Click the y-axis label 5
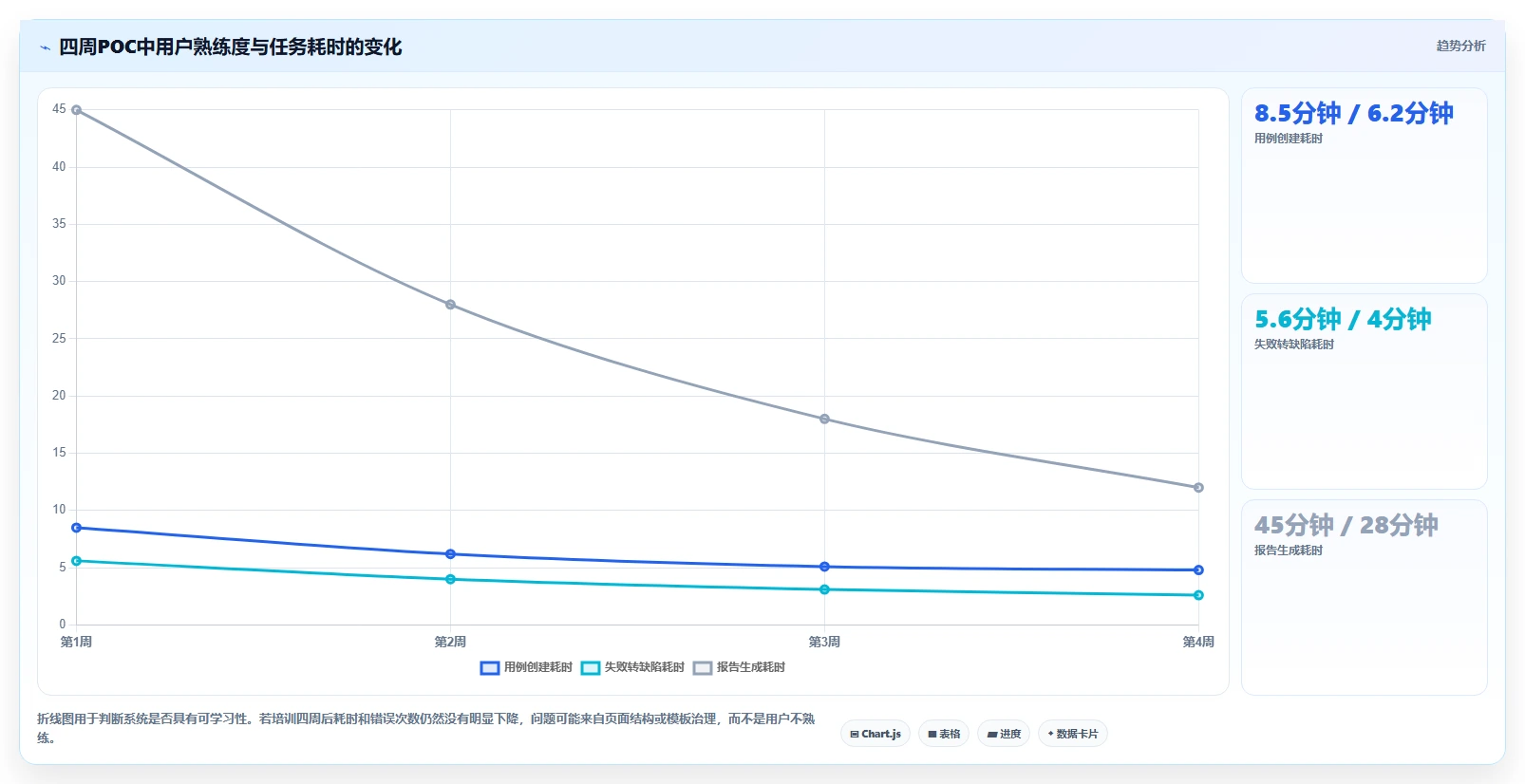This screenshot has height=784, width=1525. (x=63, y=568)
